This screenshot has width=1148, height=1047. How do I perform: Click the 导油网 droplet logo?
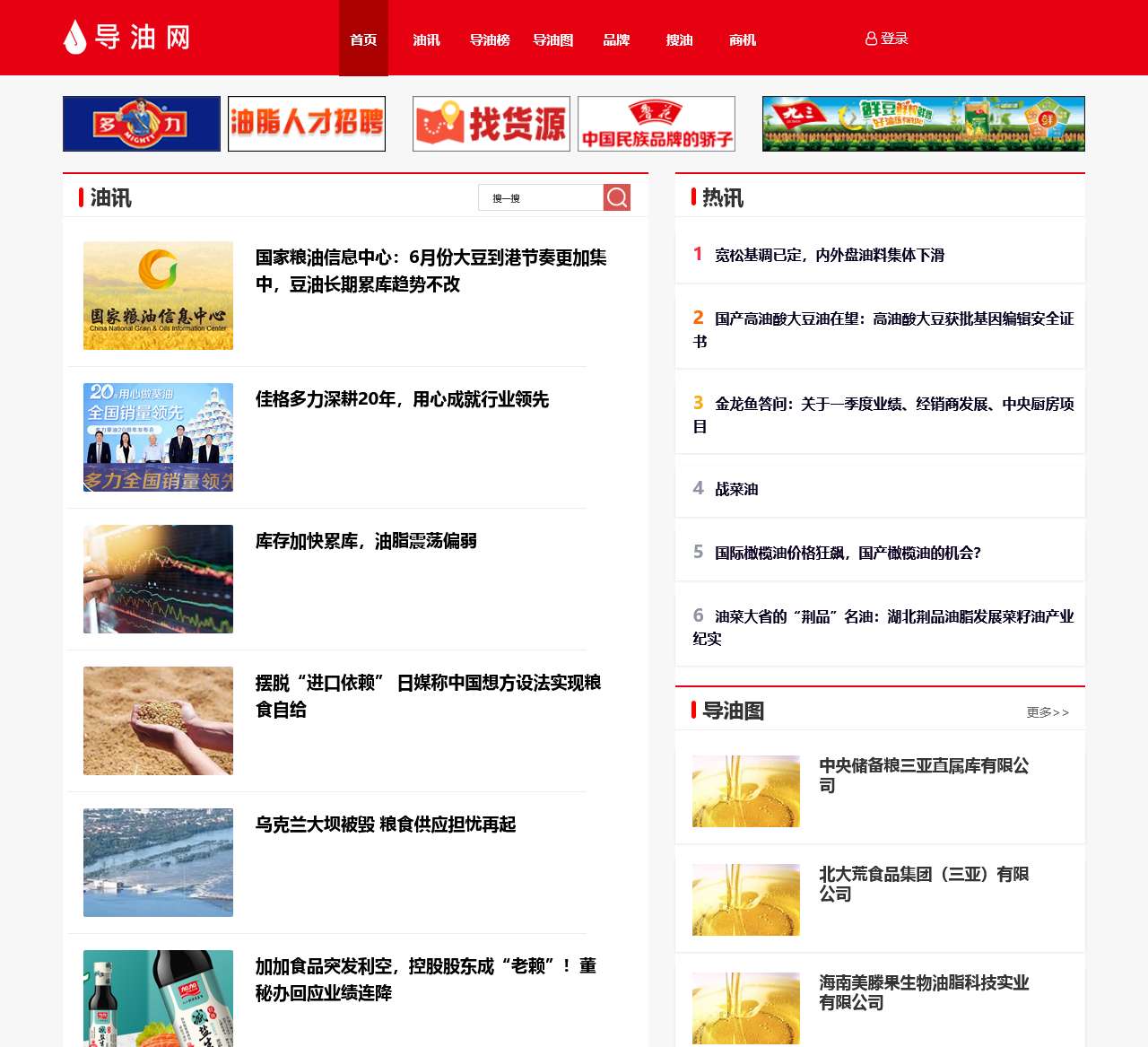[72, 37]
